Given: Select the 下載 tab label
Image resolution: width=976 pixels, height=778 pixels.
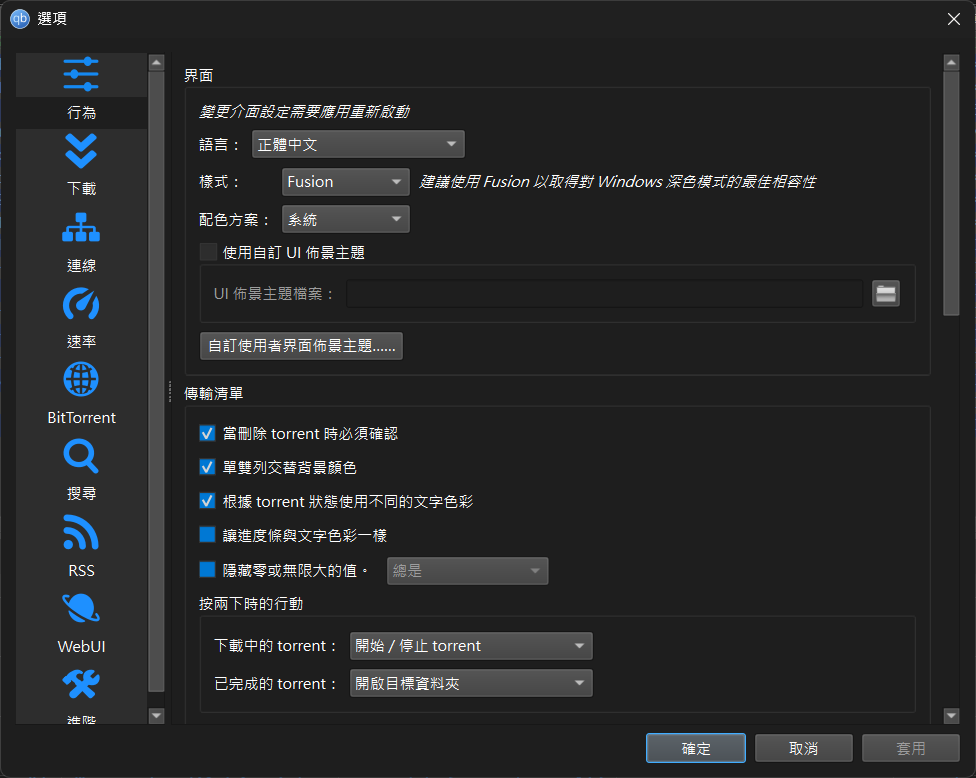Looking at the screenshot, I should pos(81,189).
